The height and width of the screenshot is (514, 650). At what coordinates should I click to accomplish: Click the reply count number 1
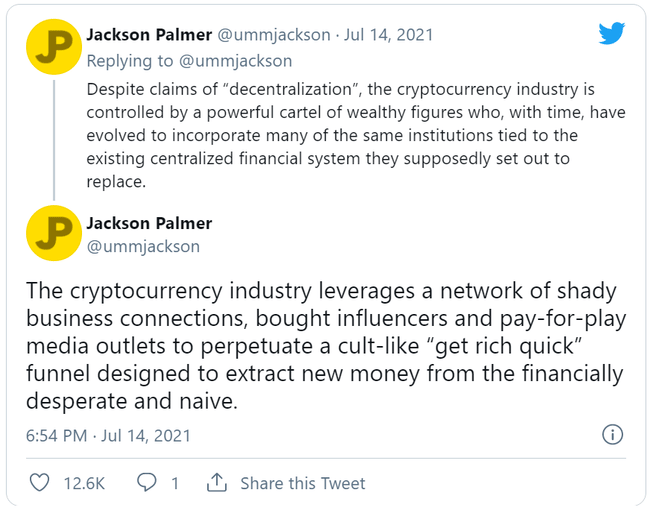coord(175,483)
